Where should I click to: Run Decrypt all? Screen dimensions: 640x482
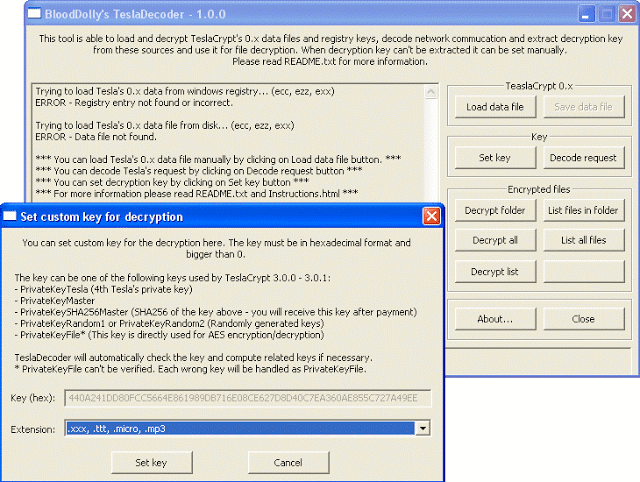point(495,240)
